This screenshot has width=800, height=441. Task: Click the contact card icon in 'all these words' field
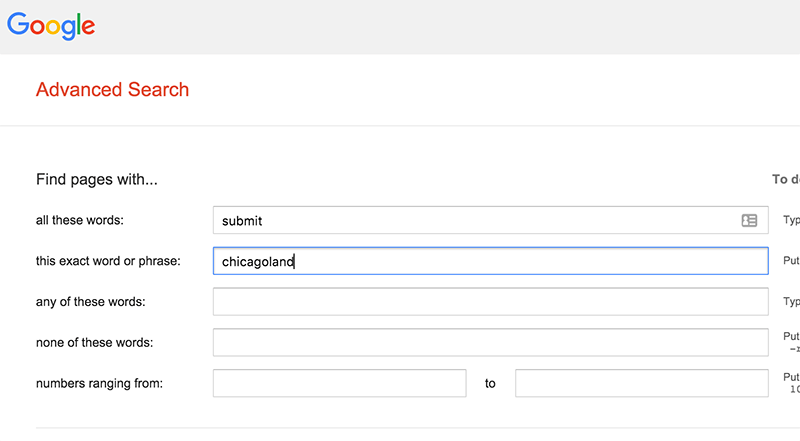point(749,220)
